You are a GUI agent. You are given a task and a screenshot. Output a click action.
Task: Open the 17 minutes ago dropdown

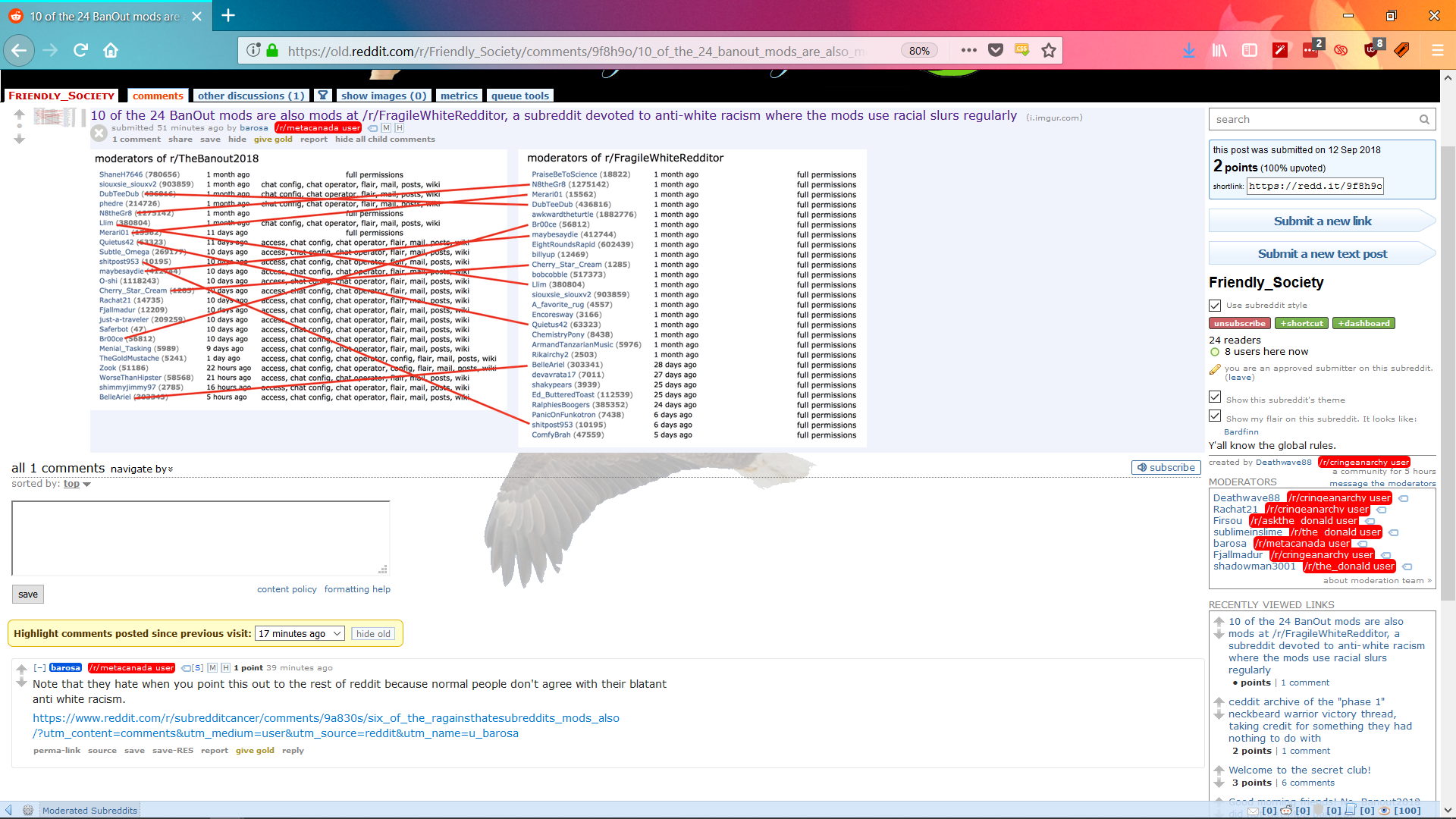pyautogui.click(x=300, y=634)
